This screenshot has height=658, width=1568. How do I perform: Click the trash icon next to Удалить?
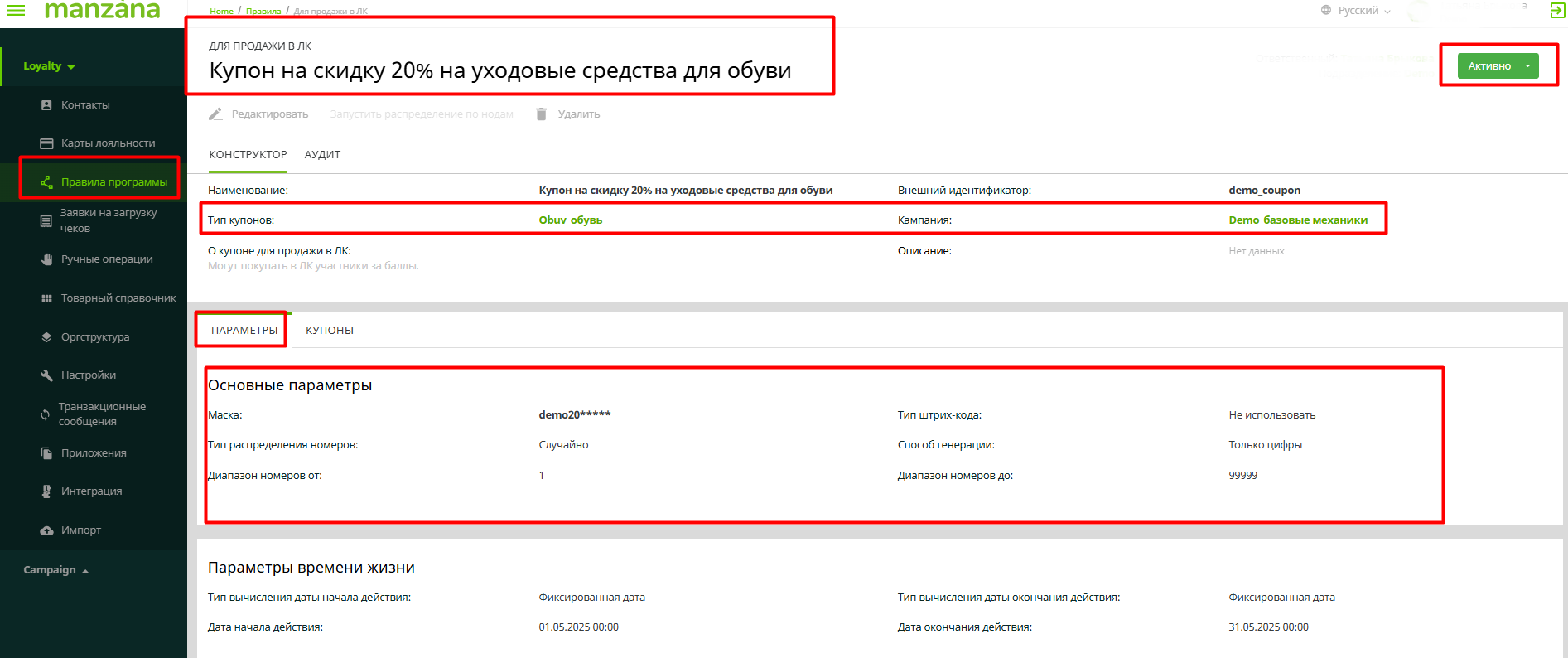tap(541, 114)
